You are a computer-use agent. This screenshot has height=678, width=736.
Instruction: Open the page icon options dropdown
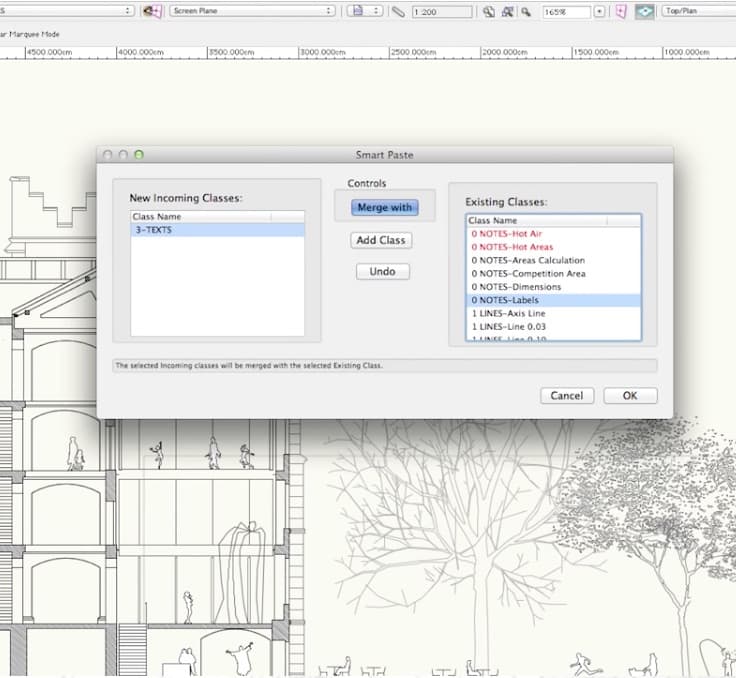[365, 11]
